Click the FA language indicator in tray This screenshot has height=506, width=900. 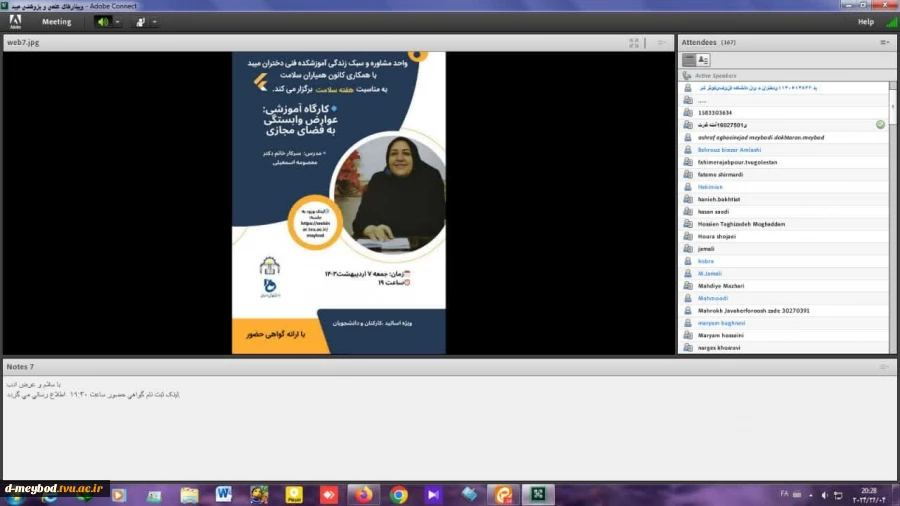tap(784, 494)
